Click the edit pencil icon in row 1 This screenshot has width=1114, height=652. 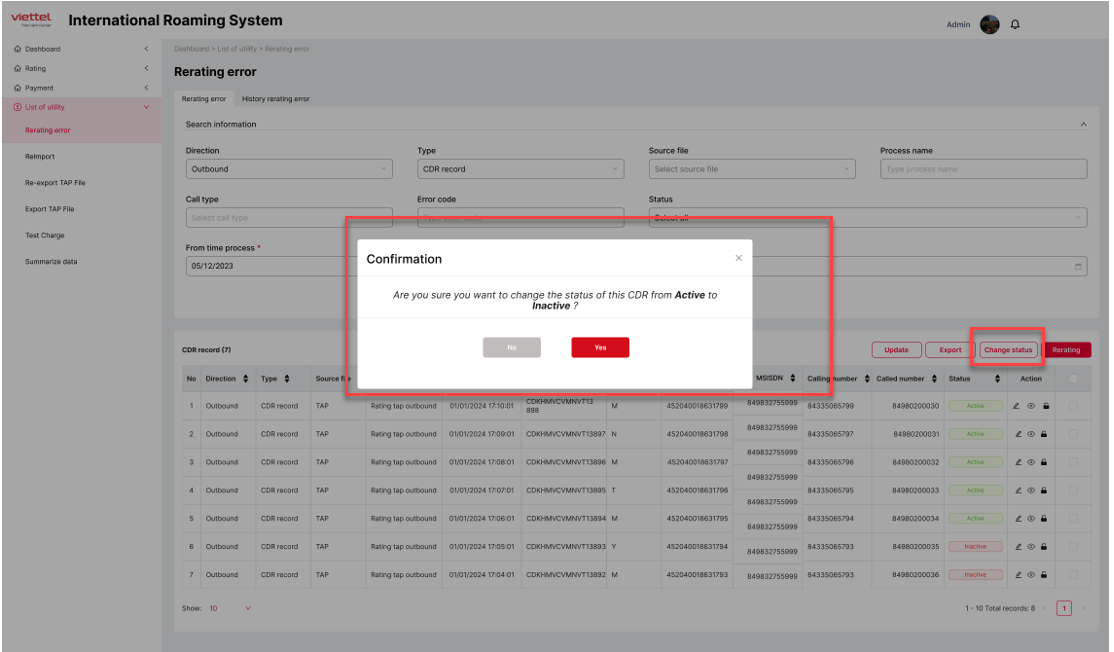(x=1017, y=406)
